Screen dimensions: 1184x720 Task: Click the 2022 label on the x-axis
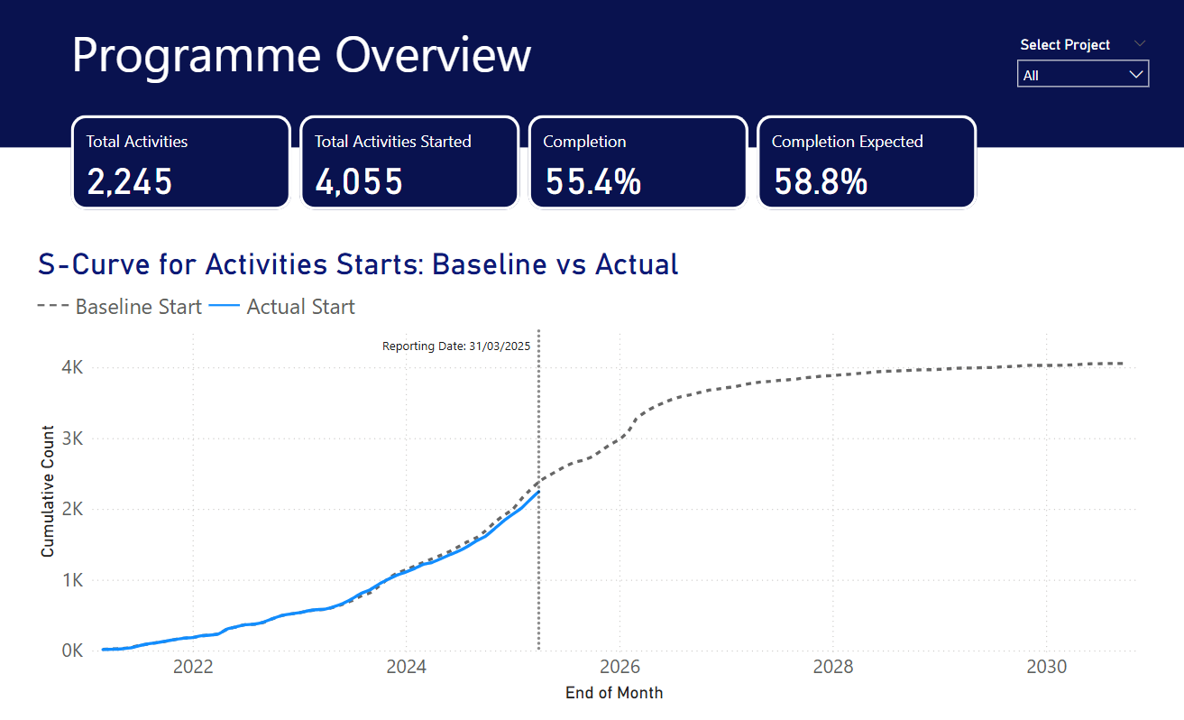tap(193, 667)
